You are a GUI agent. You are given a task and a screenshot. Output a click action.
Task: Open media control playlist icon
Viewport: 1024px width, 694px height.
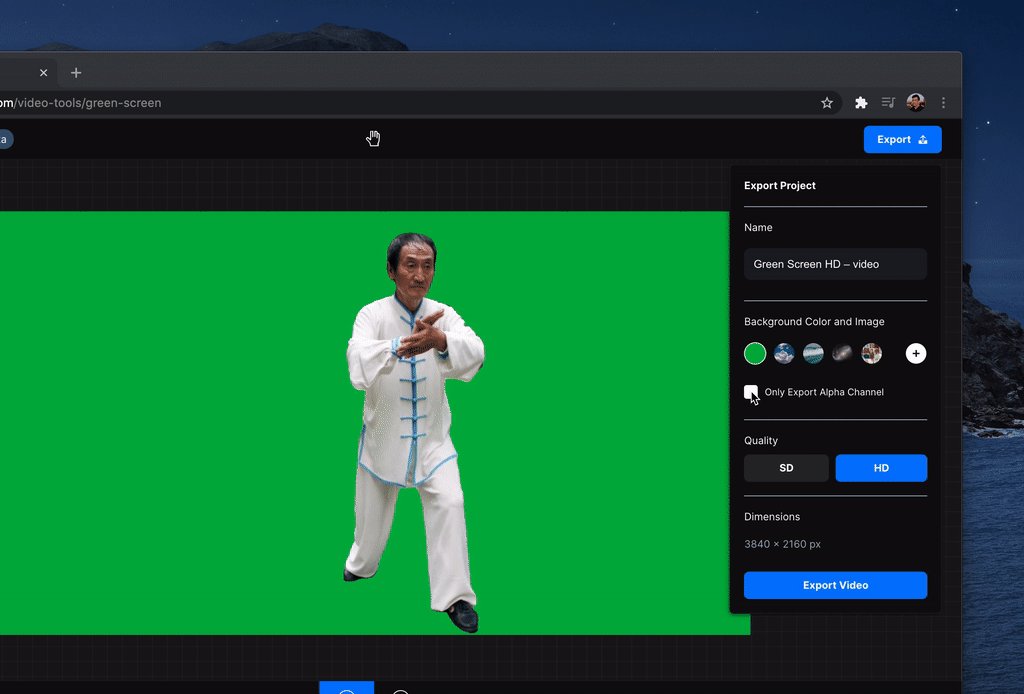[x=888, y=103]
